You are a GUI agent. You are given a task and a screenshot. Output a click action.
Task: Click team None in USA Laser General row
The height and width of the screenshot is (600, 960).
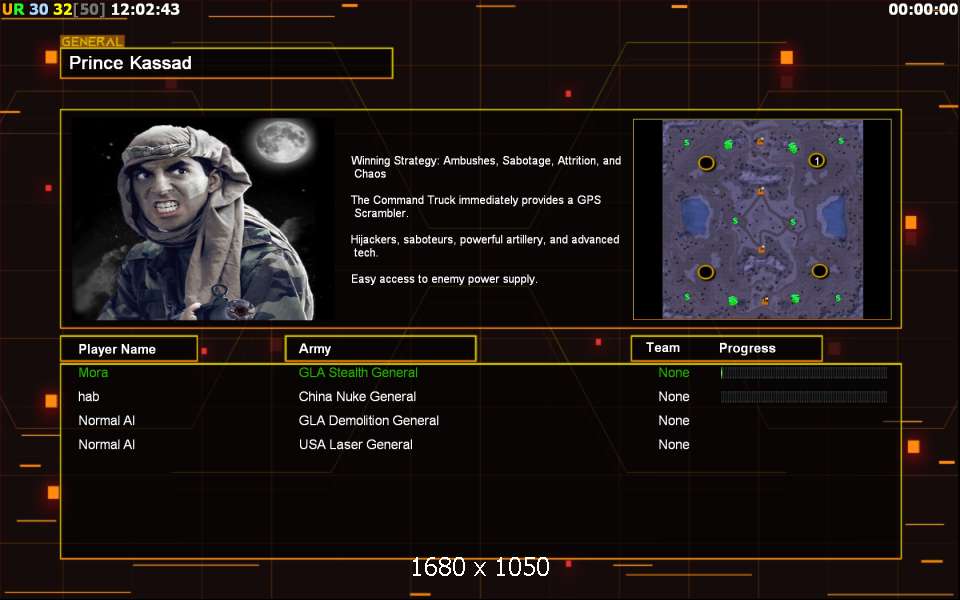coord(673,444)
